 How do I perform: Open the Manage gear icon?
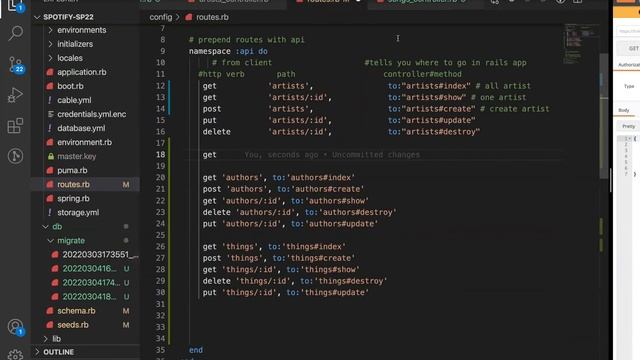15,354
